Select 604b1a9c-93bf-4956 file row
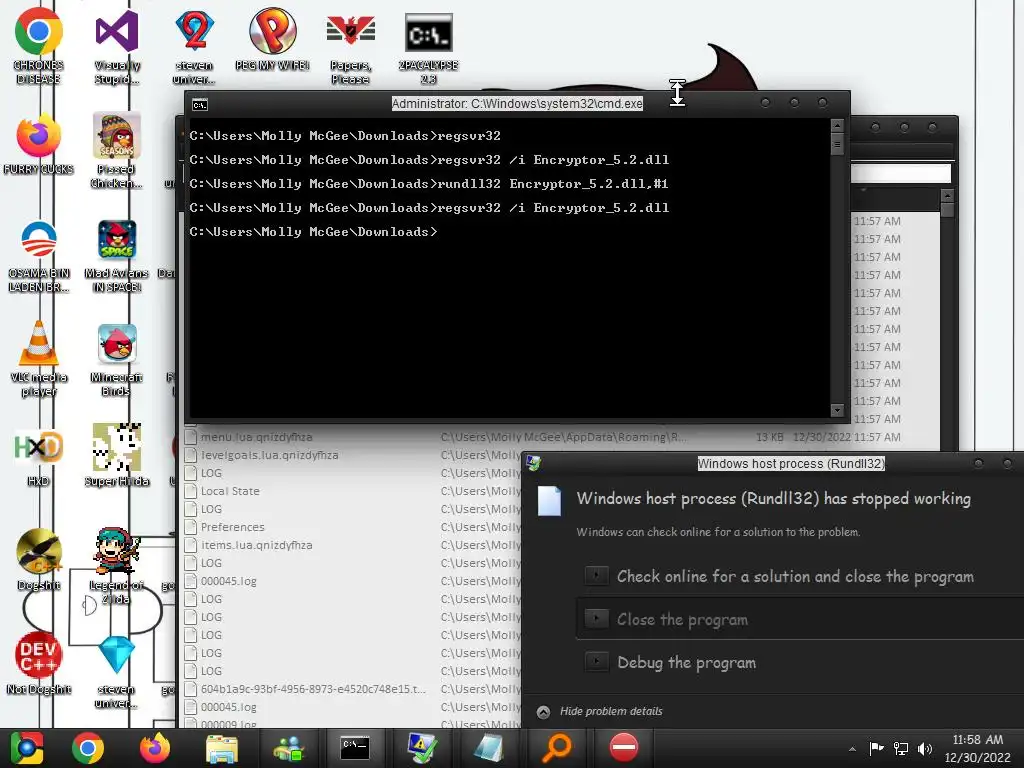The width and height of the screenshot is (1024, 768). click(x=353, y=689)
